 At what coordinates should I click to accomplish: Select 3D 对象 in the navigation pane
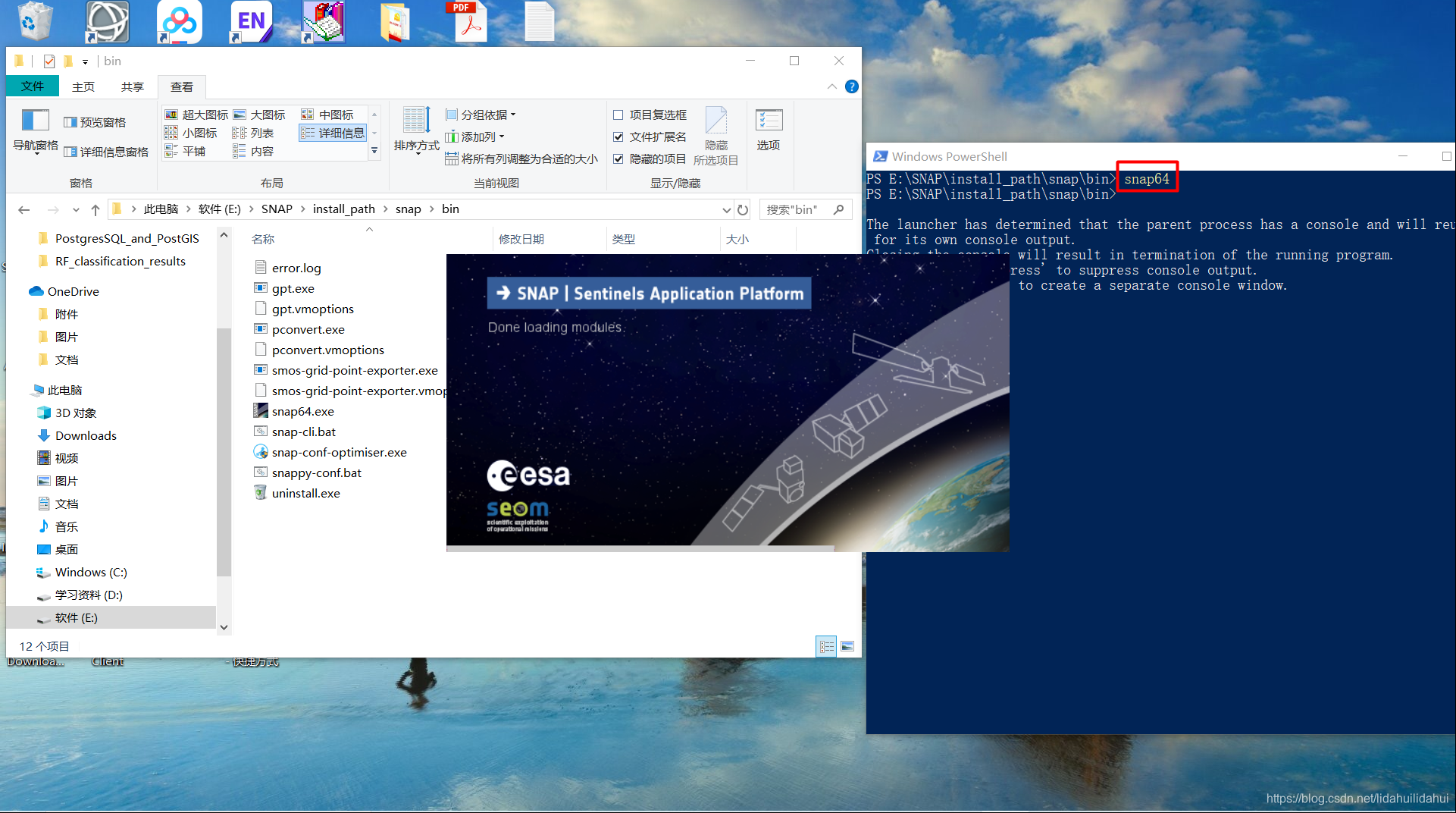(75, 413)
